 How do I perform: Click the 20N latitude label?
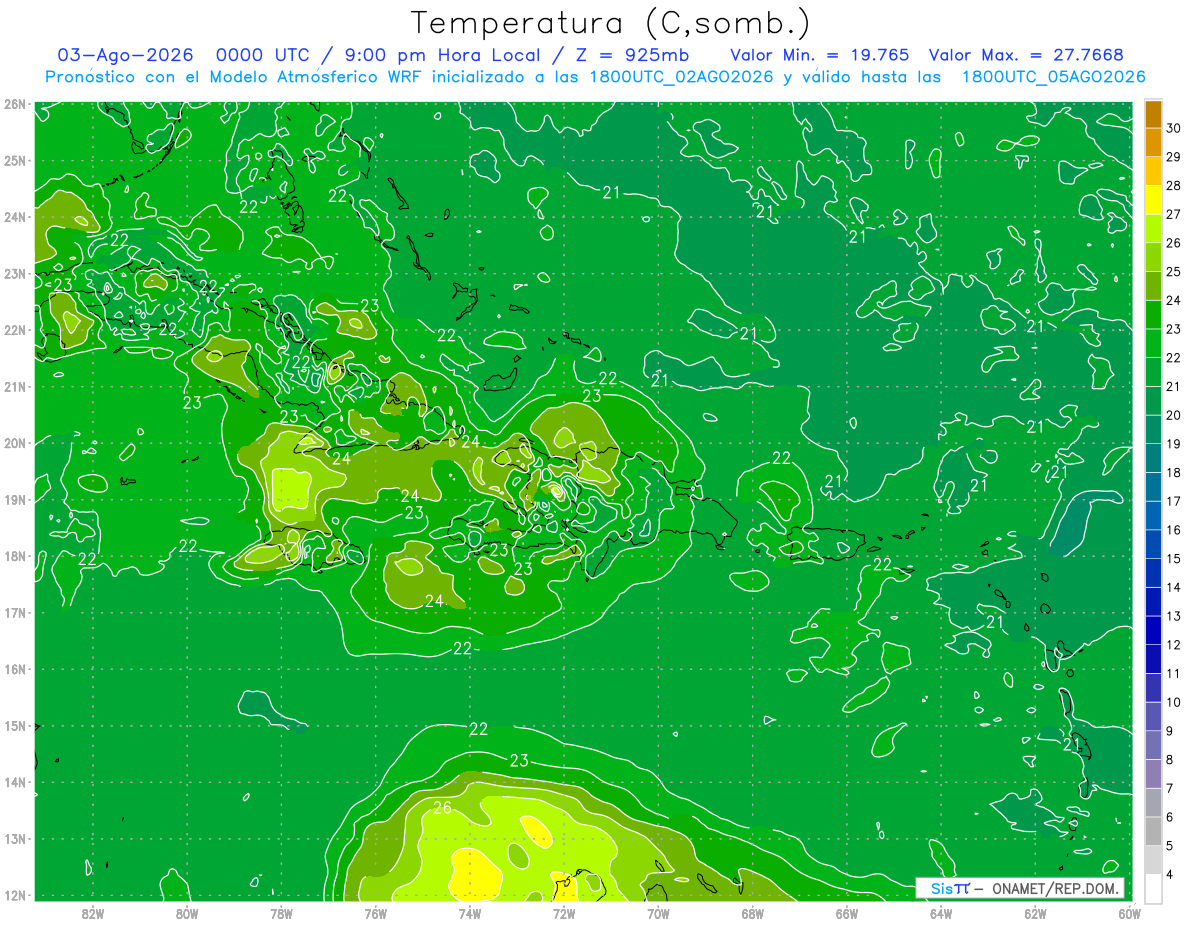coord(15,442)
